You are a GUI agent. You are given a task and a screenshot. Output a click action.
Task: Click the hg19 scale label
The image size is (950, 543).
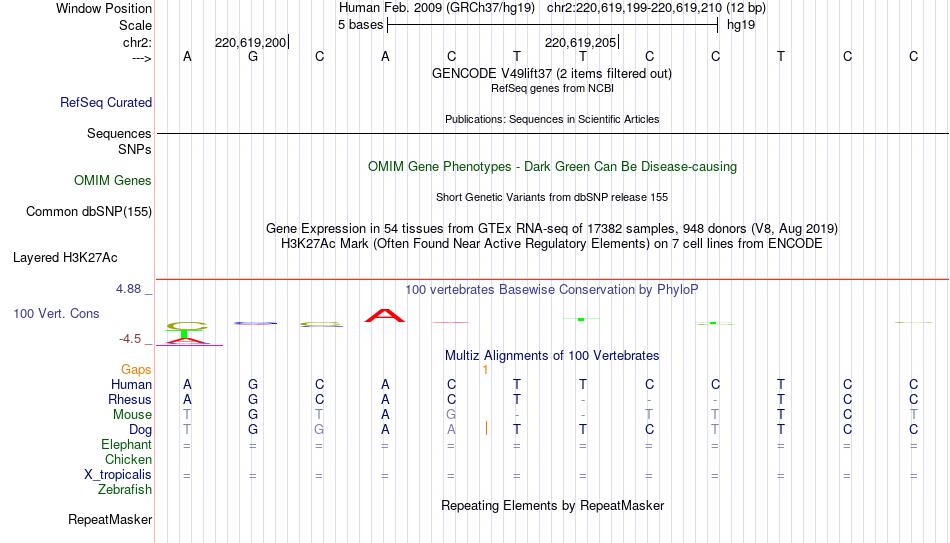click(741, 25)
